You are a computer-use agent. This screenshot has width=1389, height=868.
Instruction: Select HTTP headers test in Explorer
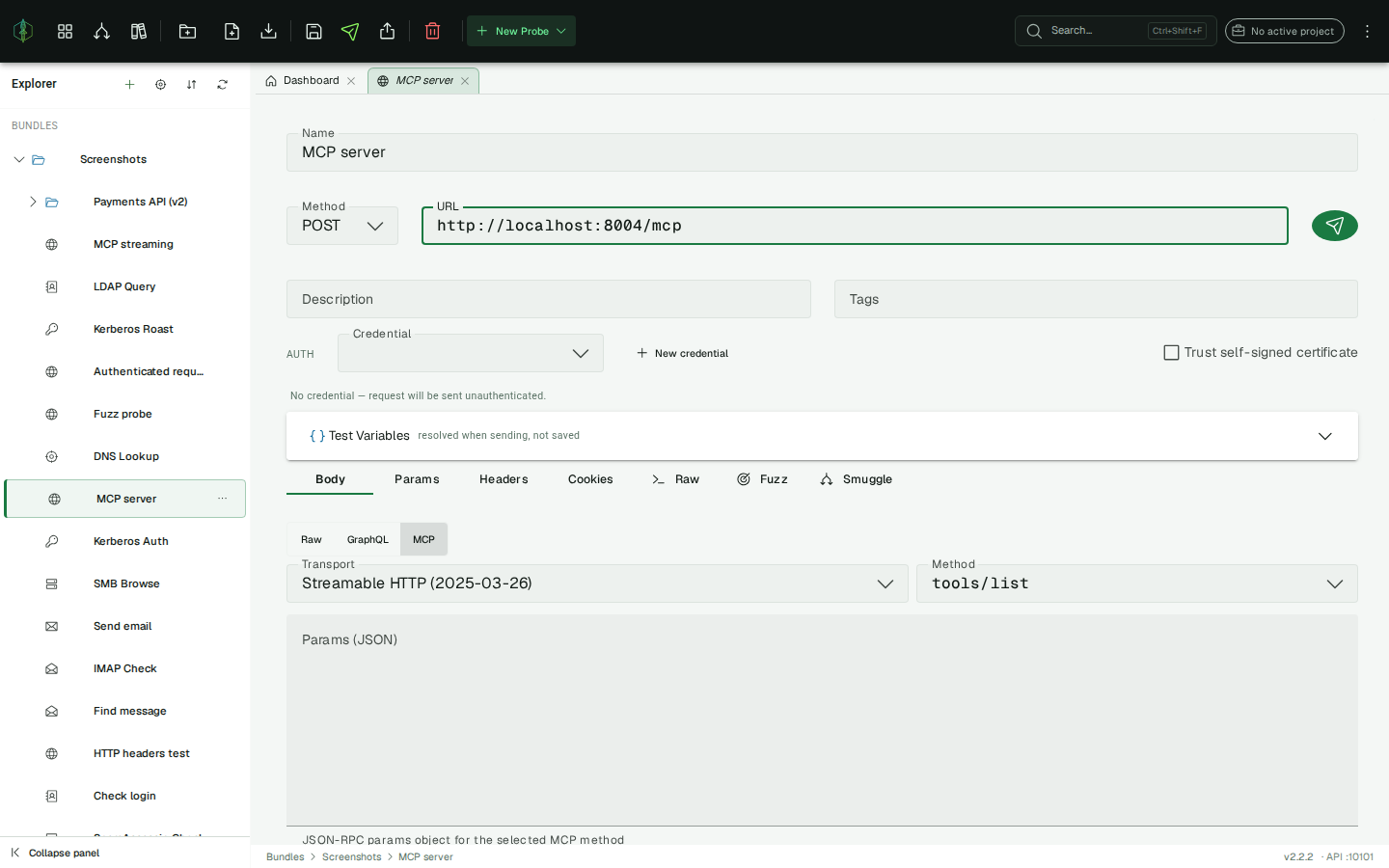pyautogui.click(x=125, y=753)
